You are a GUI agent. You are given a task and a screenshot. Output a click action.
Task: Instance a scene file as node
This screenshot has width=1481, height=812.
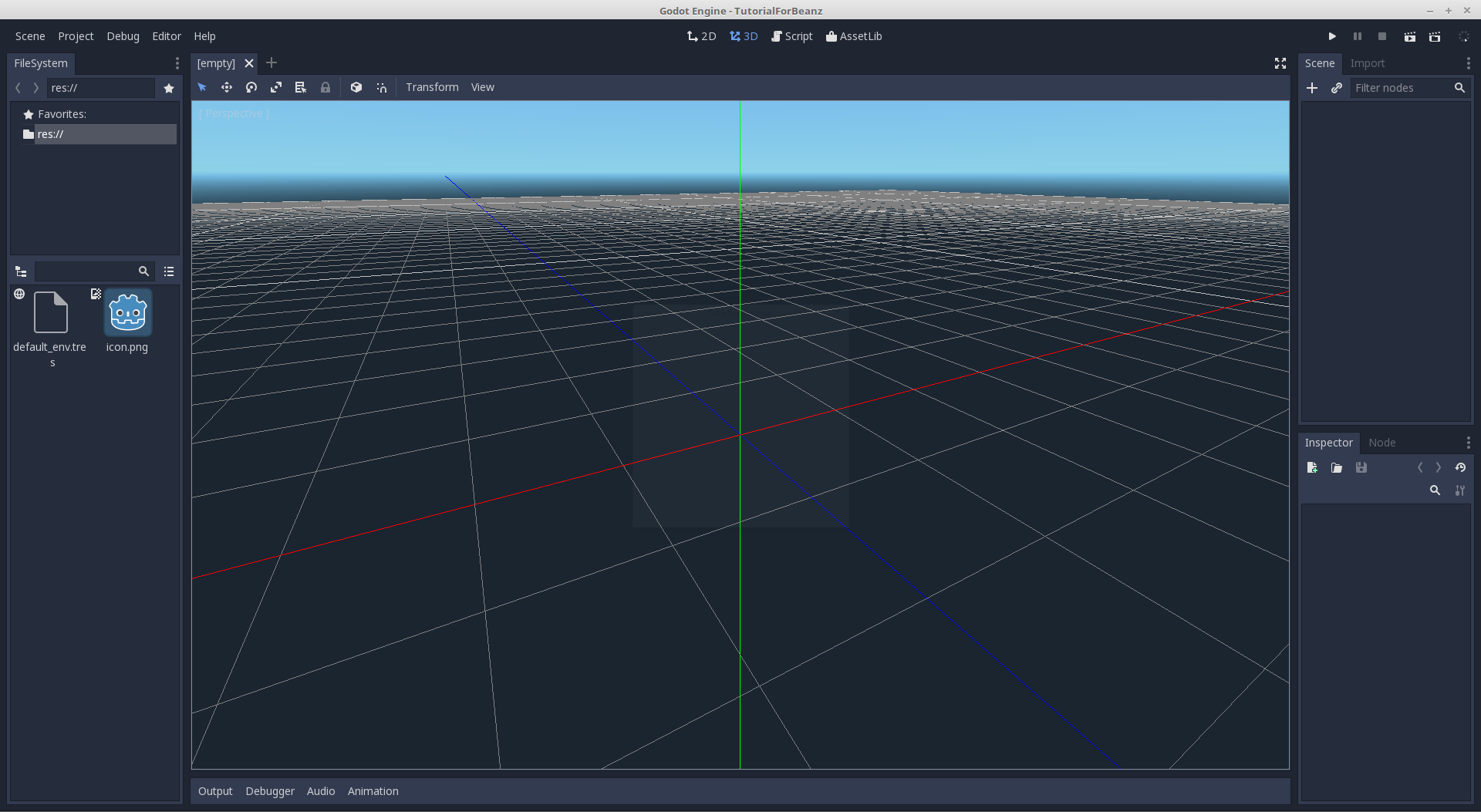[x=1337, y=88]
